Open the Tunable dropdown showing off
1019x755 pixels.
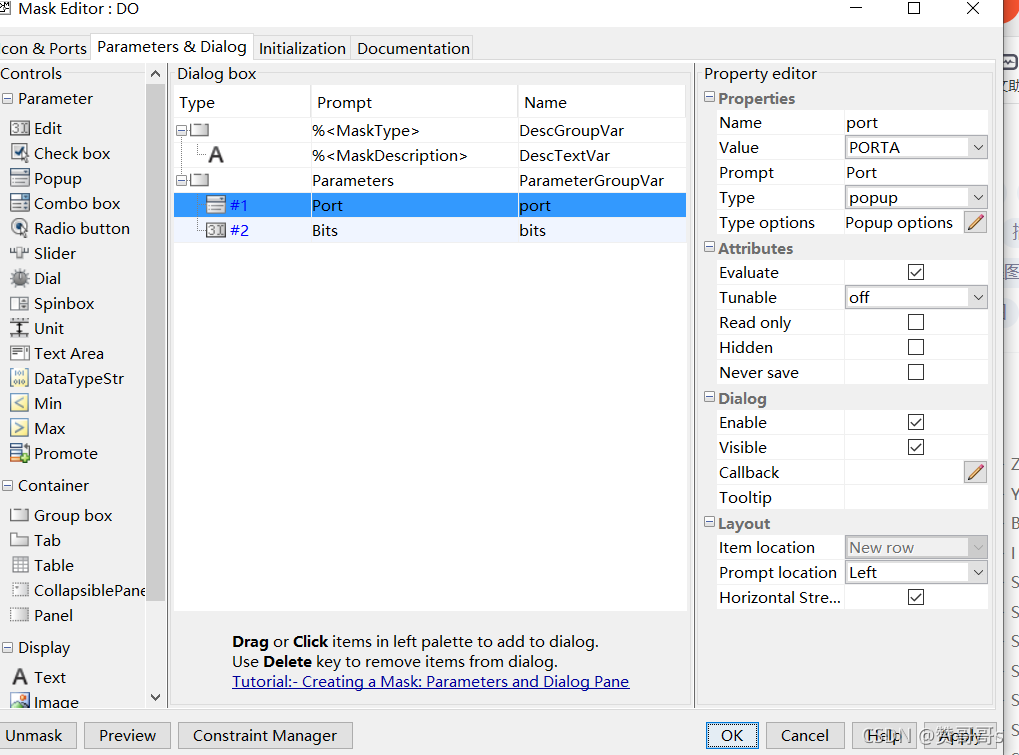point(916,298)
